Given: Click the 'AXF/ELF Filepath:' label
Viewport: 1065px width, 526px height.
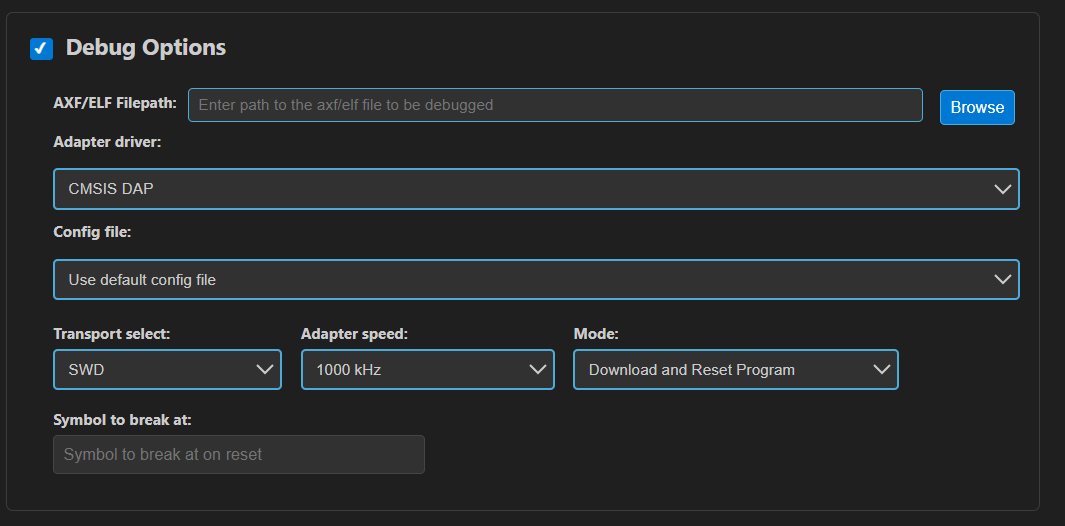Looking at the screenshot, I should tap(115, 103).
